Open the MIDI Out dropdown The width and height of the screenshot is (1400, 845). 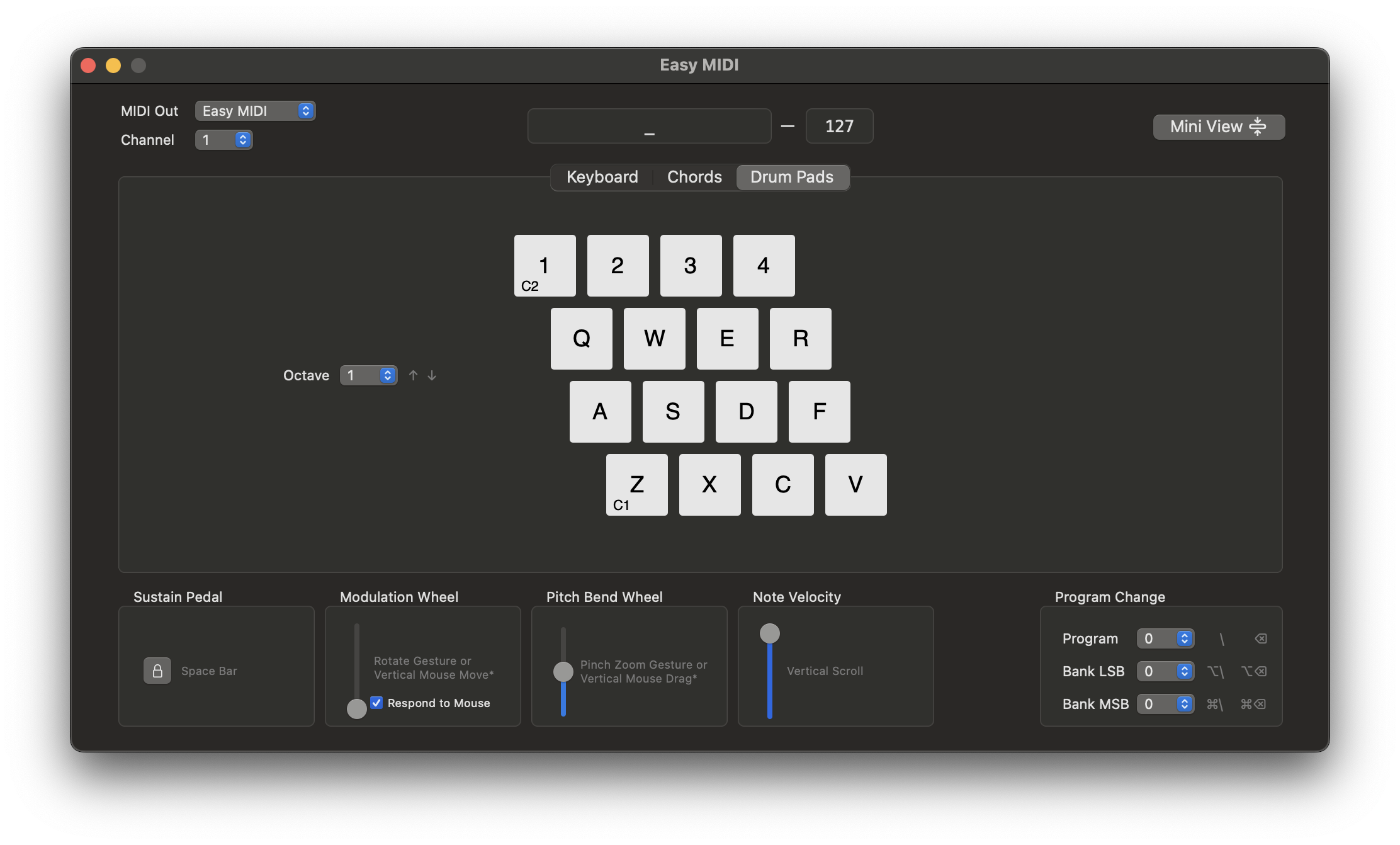coord(255,111)
